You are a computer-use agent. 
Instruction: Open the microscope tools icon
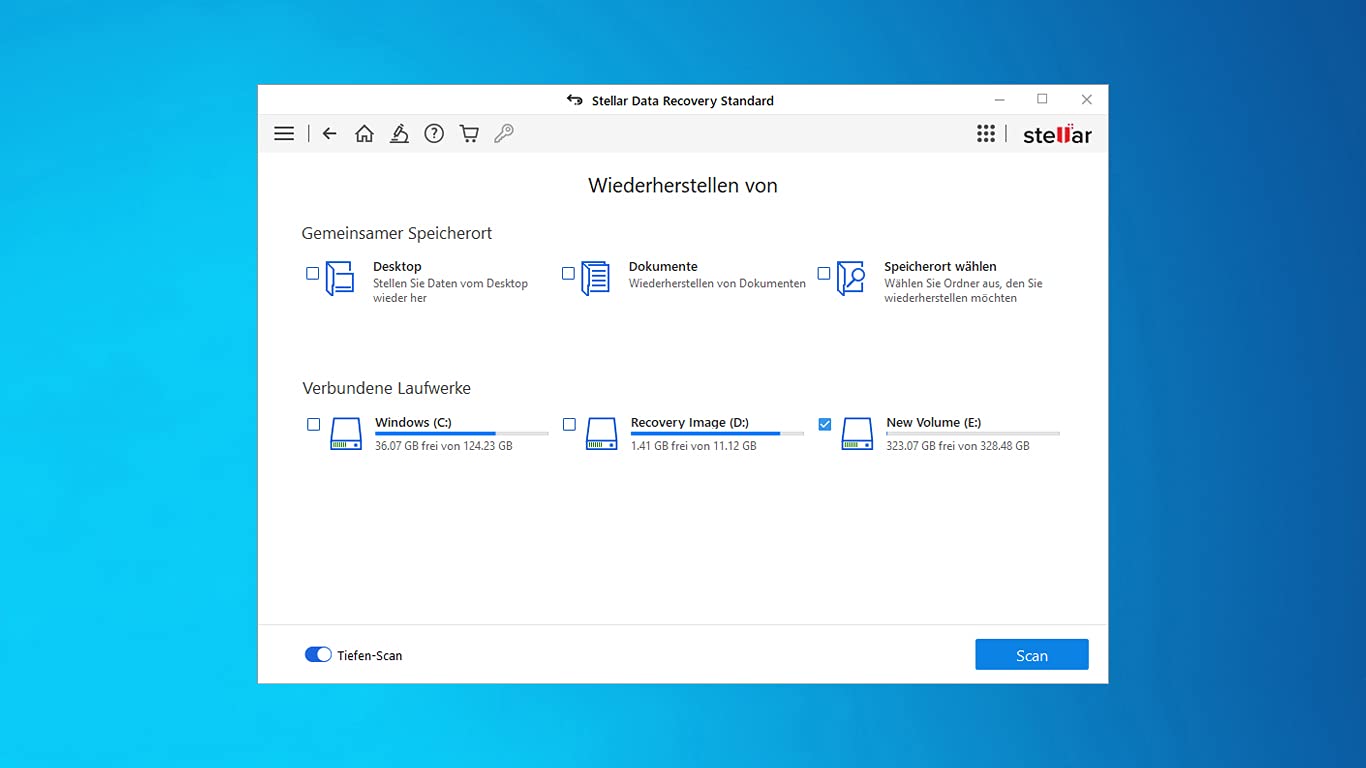pyautogui.click(x=399, y=133)
